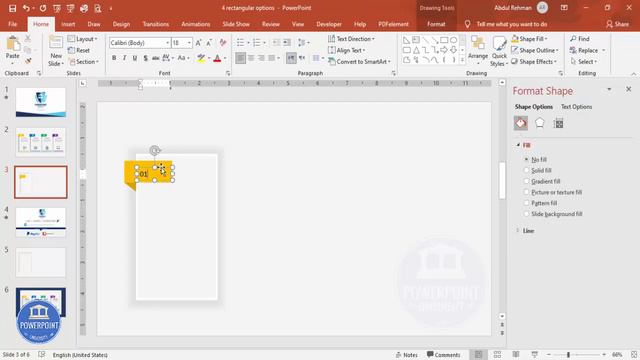
Task: Open the File menu
Action: click(13, 24)
